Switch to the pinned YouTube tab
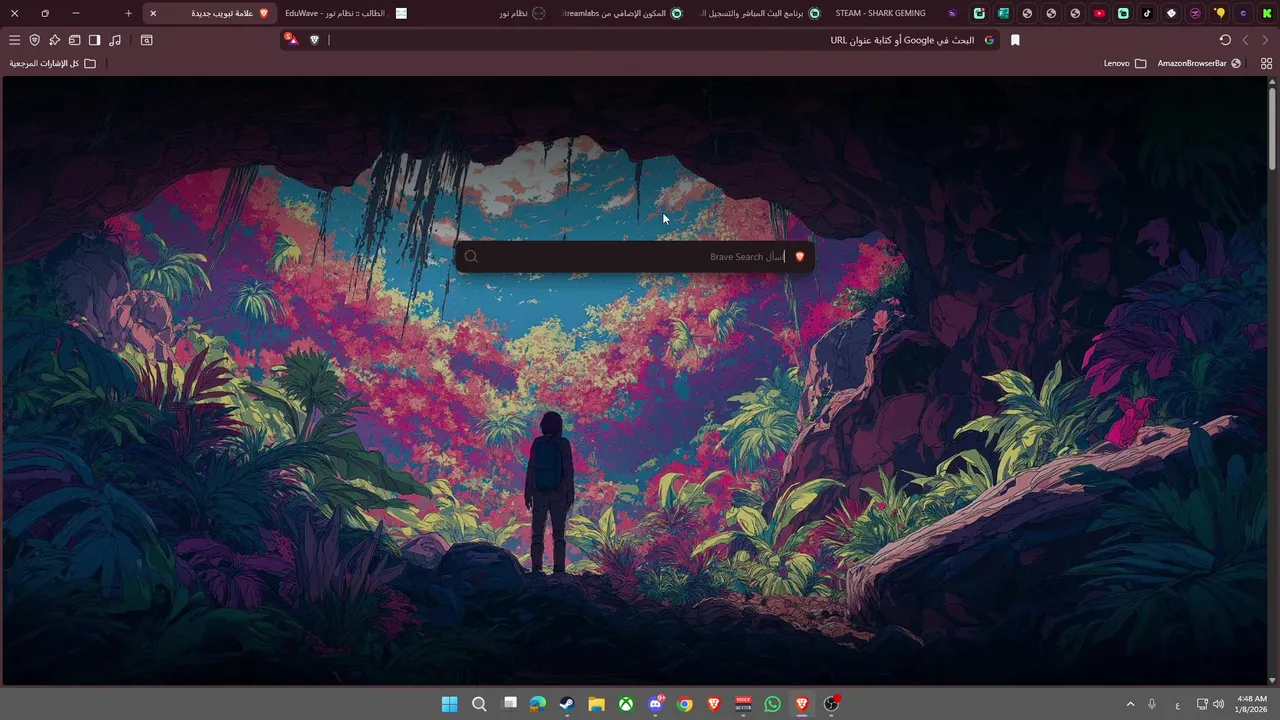This screenshot has height=720, width=1280. point(1099,13)
